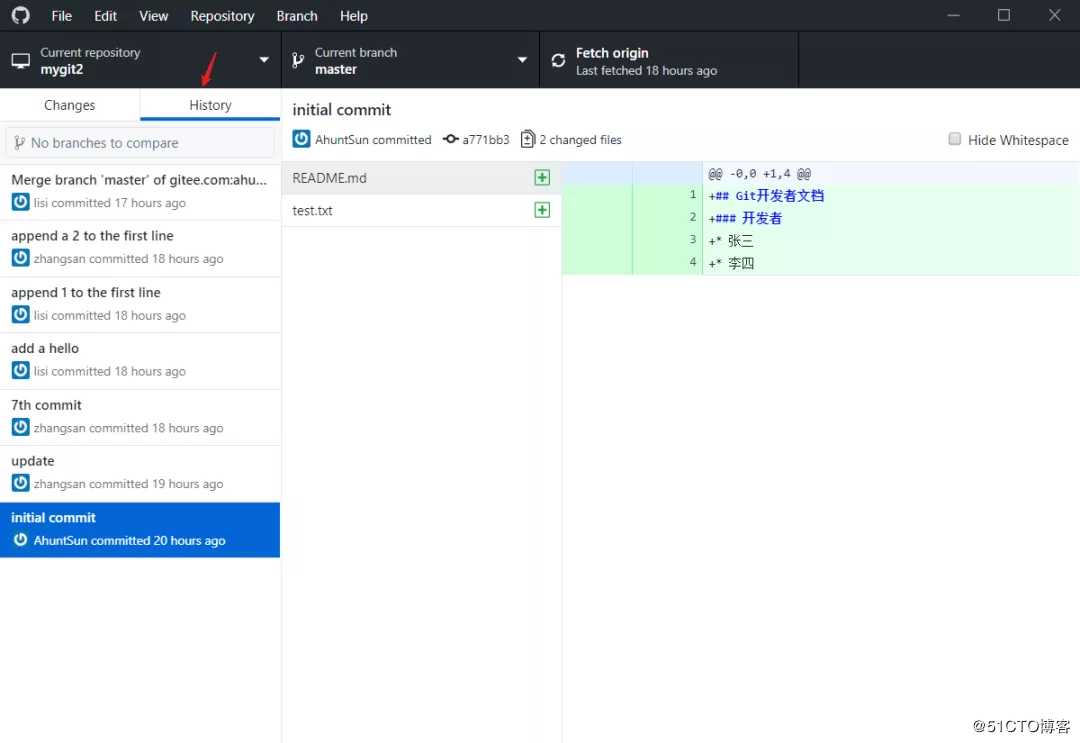Screen dimensions: 1080x743
Task: Click commit SHA icon beside a771bb3
Action: point(450,139)
